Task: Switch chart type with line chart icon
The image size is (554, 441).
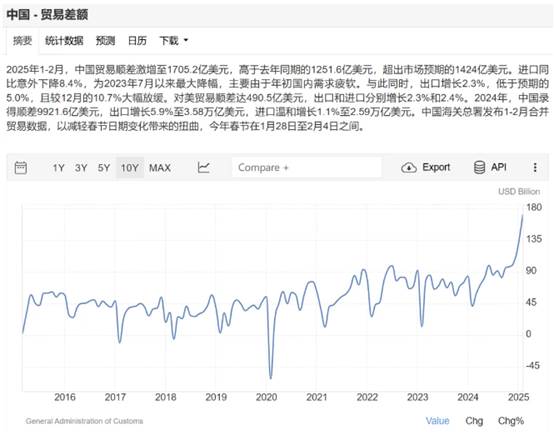Action: coord(204,167)
